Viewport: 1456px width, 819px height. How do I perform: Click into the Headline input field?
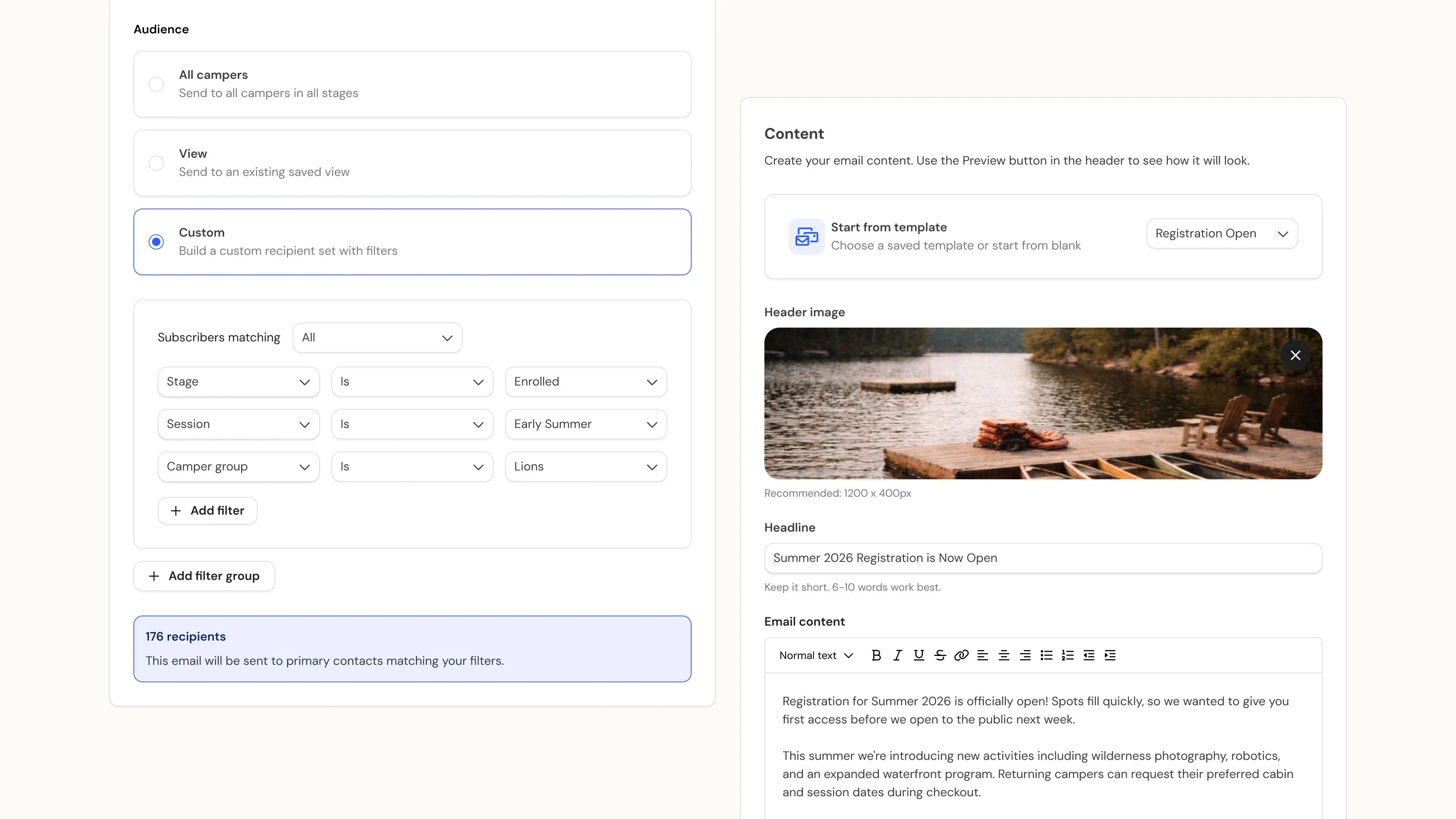tap(1043, 558)
